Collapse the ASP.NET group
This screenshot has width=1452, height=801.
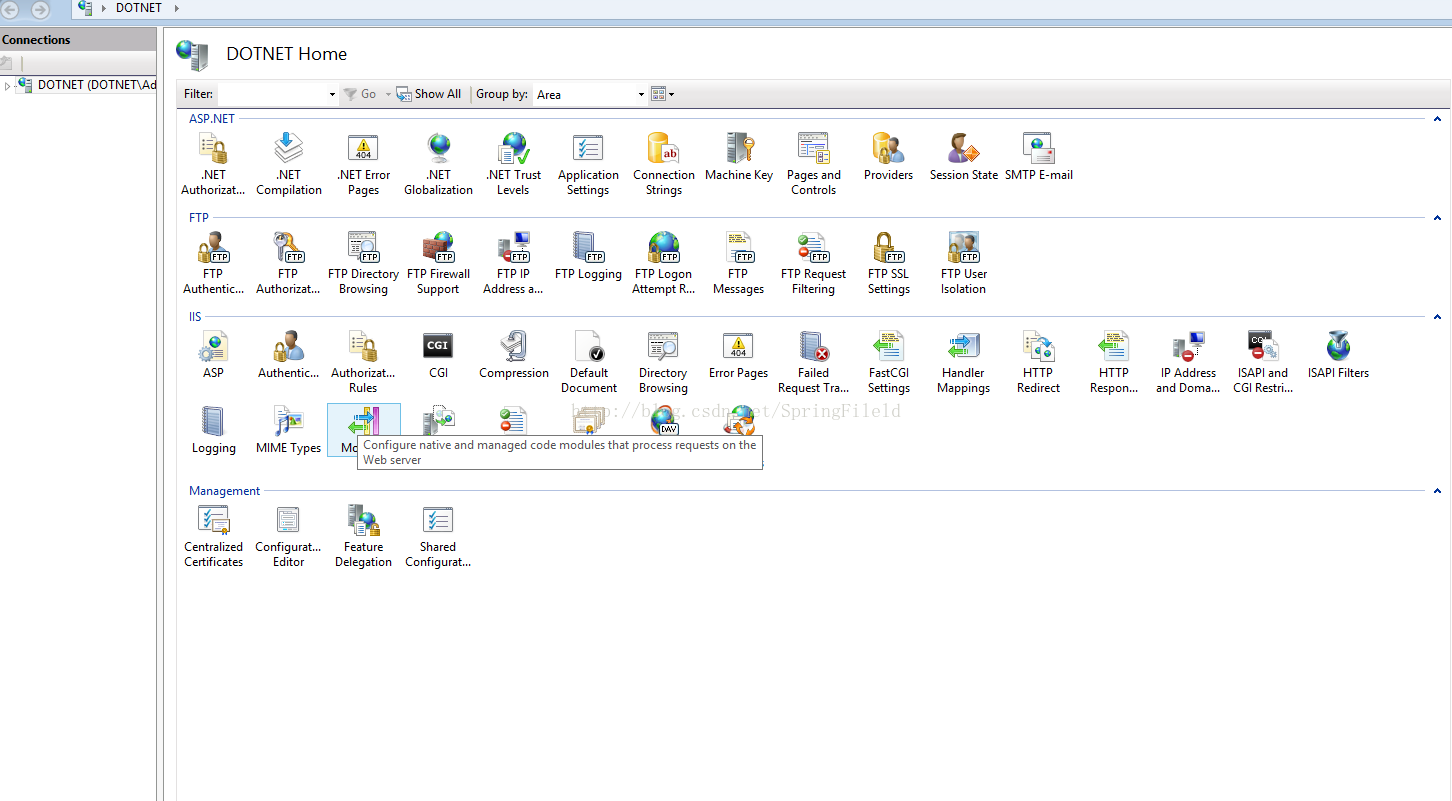[1437, 119]
